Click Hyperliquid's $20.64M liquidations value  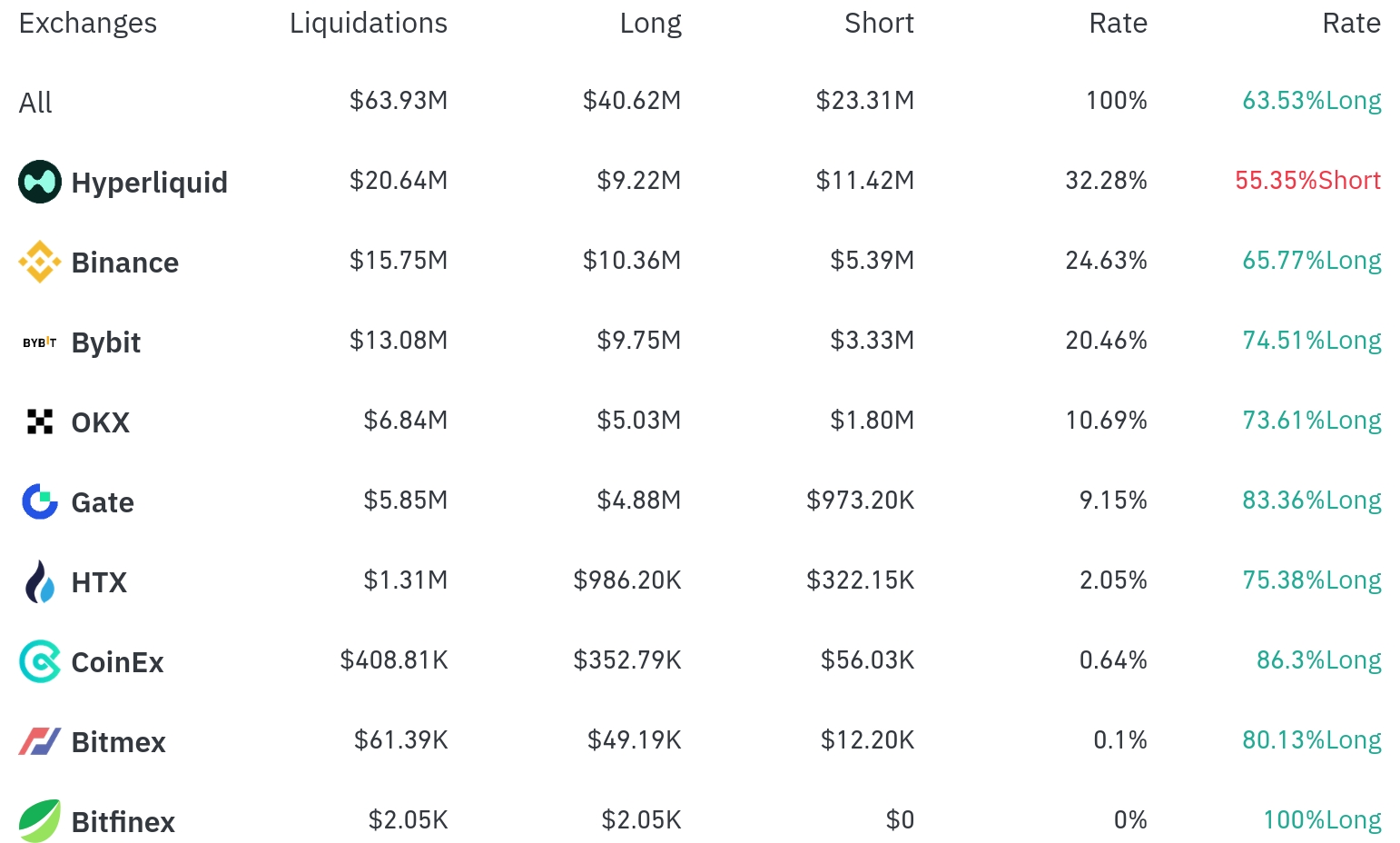399,181
